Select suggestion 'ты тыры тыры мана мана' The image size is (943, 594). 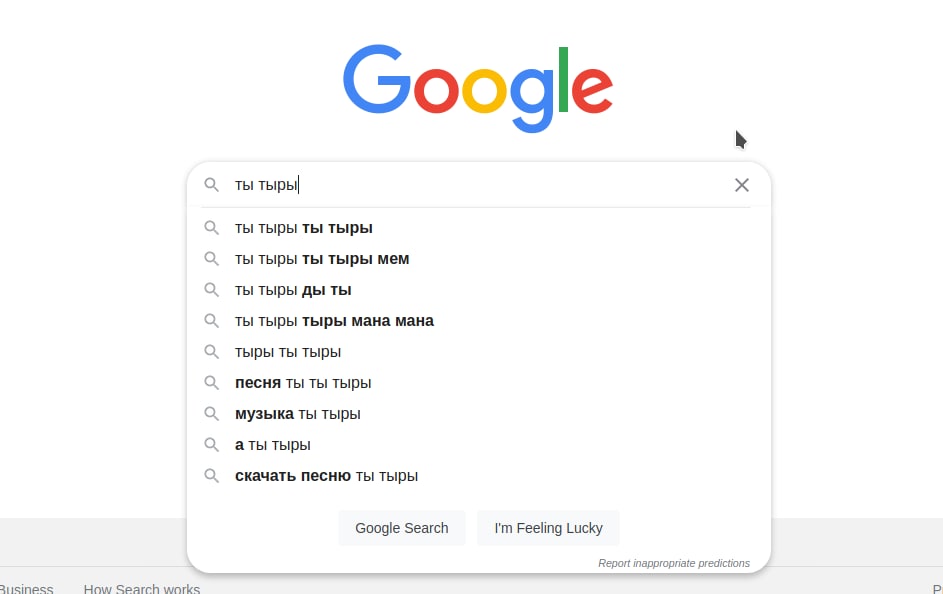[x=479, y=321]
